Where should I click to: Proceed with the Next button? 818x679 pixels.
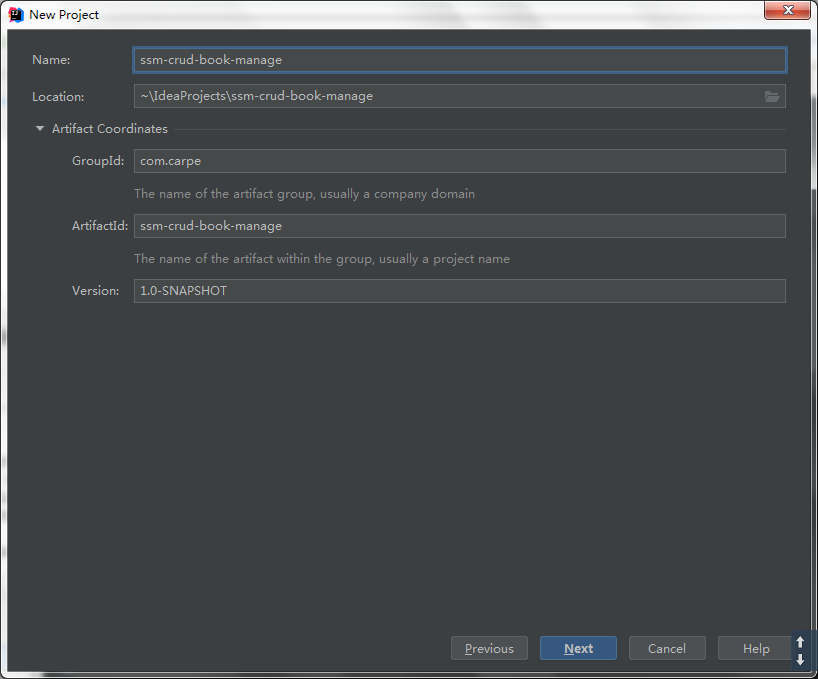click(x=578, y=648)
